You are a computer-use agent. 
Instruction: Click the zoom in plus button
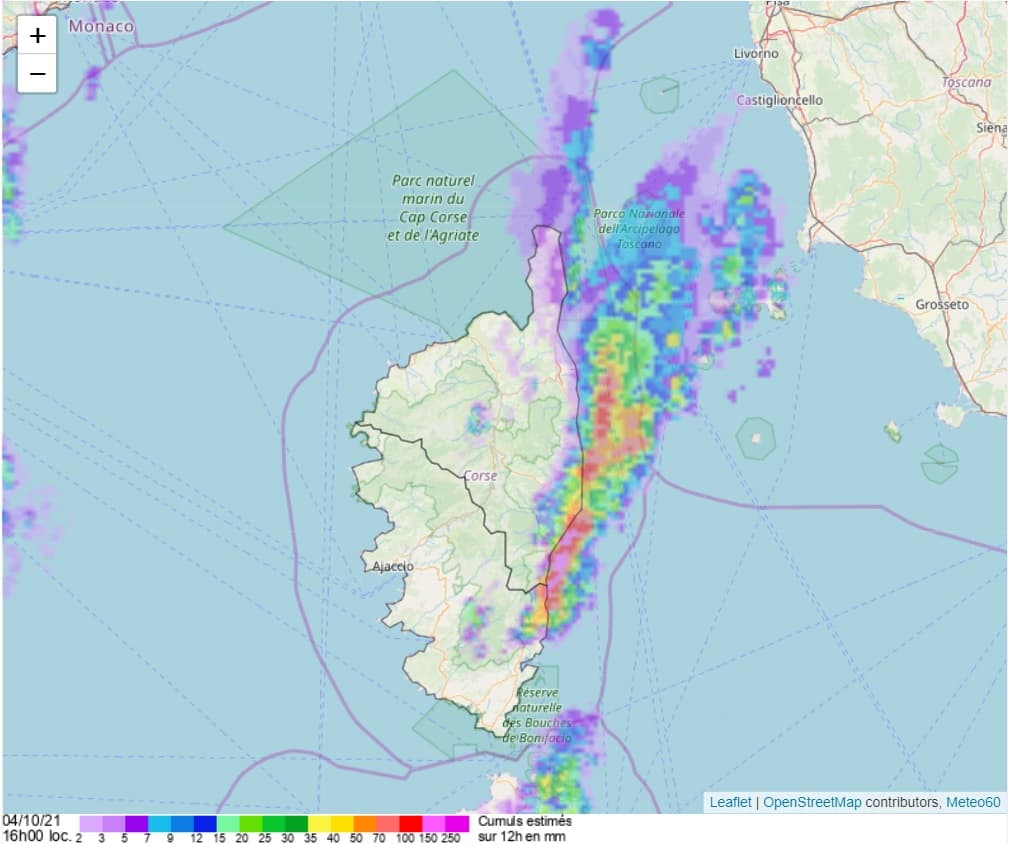(37, 36)
